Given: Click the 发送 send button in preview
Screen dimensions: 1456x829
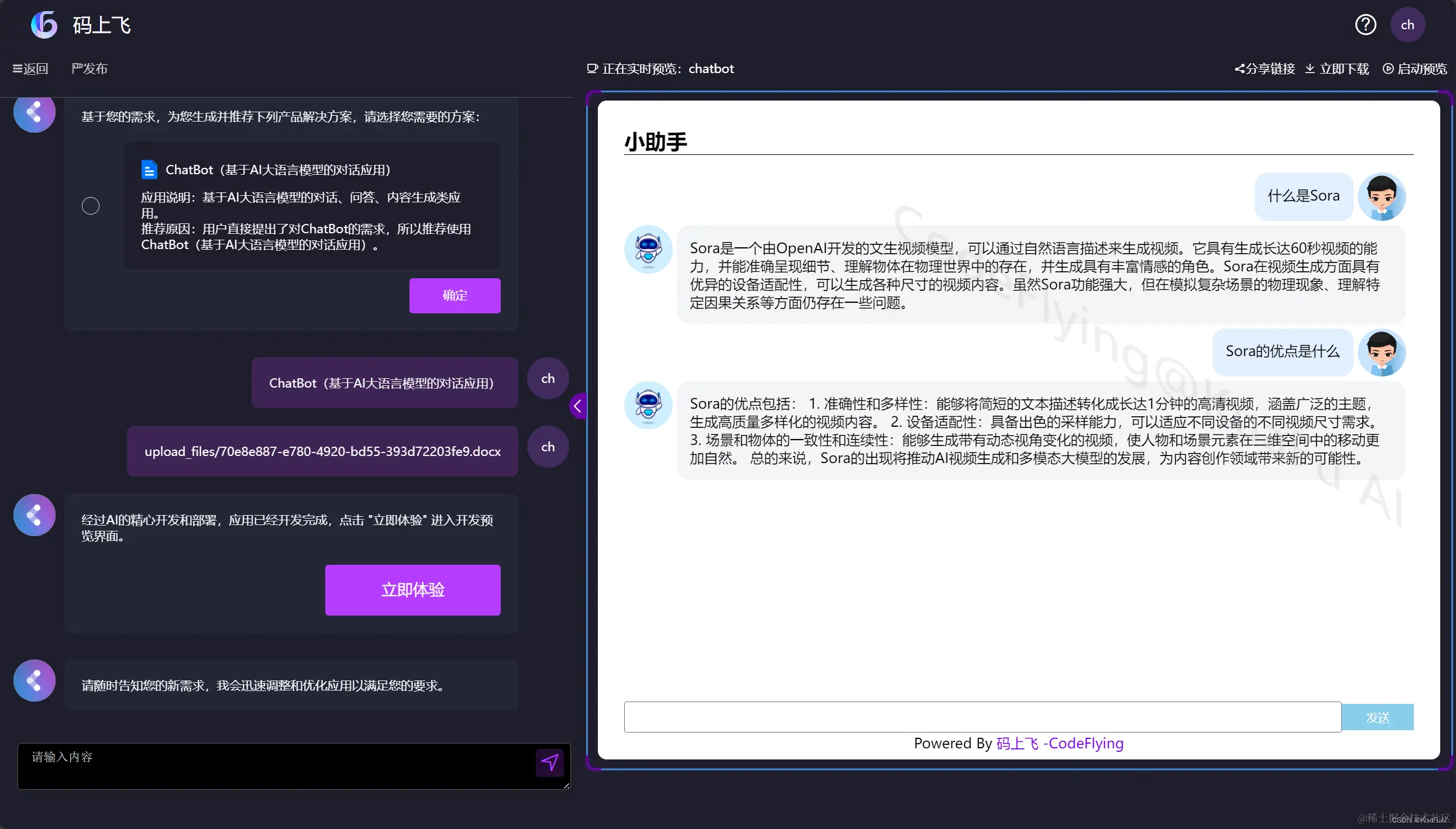Looking at the screenshot, I should click(1378, 717).
